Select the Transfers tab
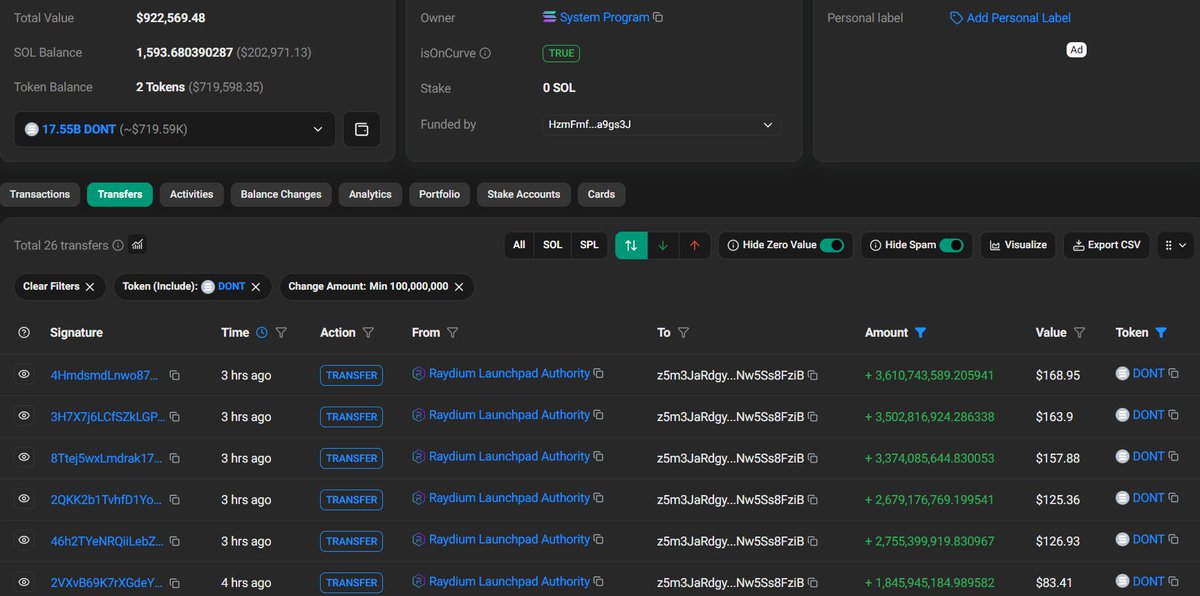Image resolution: width=1200 pixels, height=596 pixels. (120, 194)
